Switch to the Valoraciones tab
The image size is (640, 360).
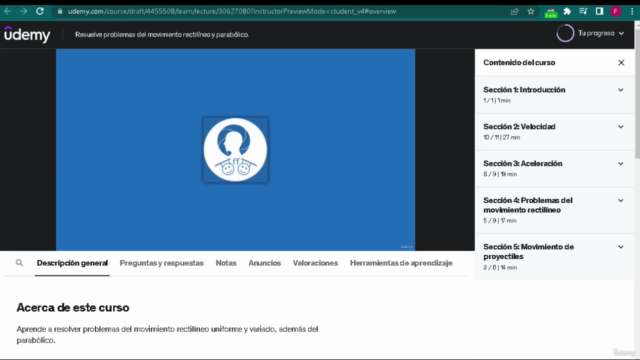[315, 263]
